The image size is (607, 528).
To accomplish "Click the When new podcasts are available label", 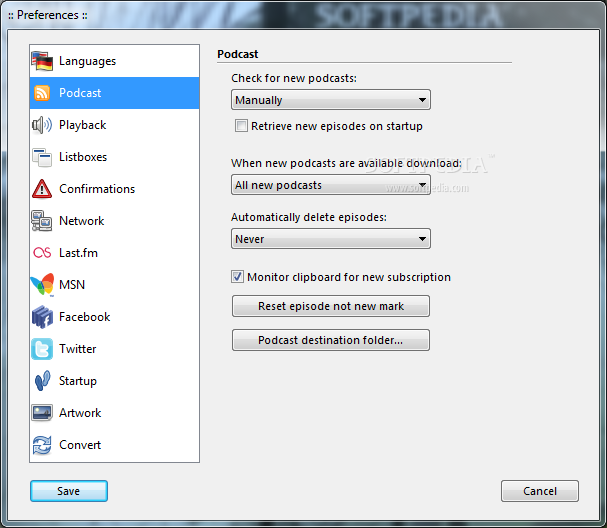I will (346, 163).
